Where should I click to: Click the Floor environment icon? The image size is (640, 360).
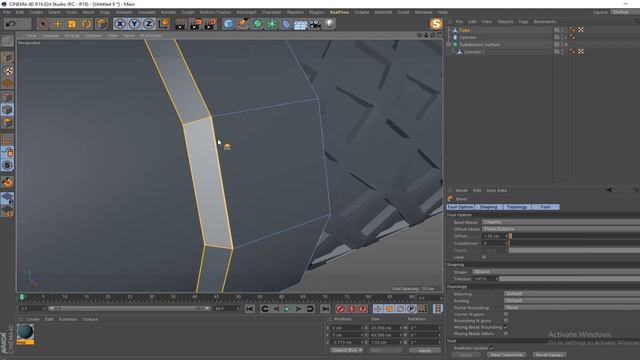click(300, 24)
